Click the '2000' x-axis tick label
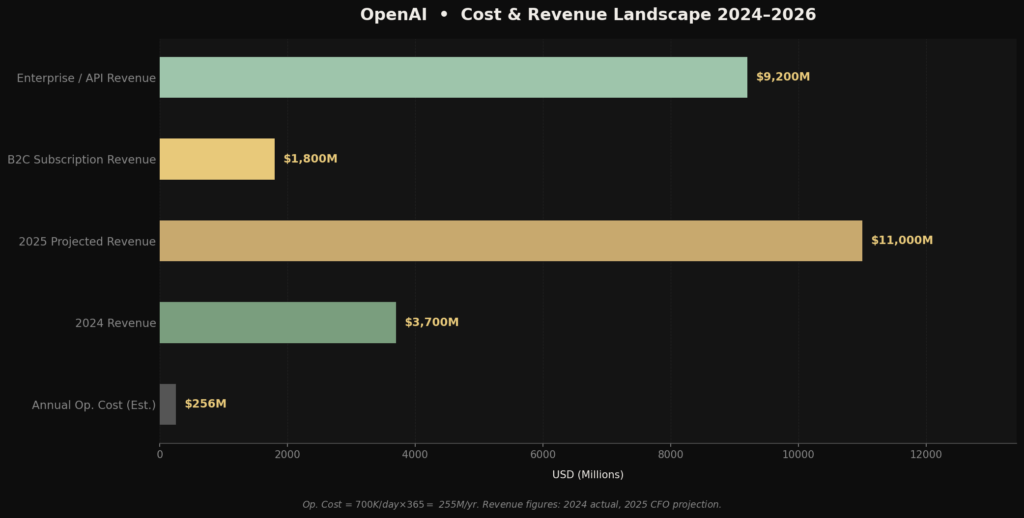 (287, 455)
